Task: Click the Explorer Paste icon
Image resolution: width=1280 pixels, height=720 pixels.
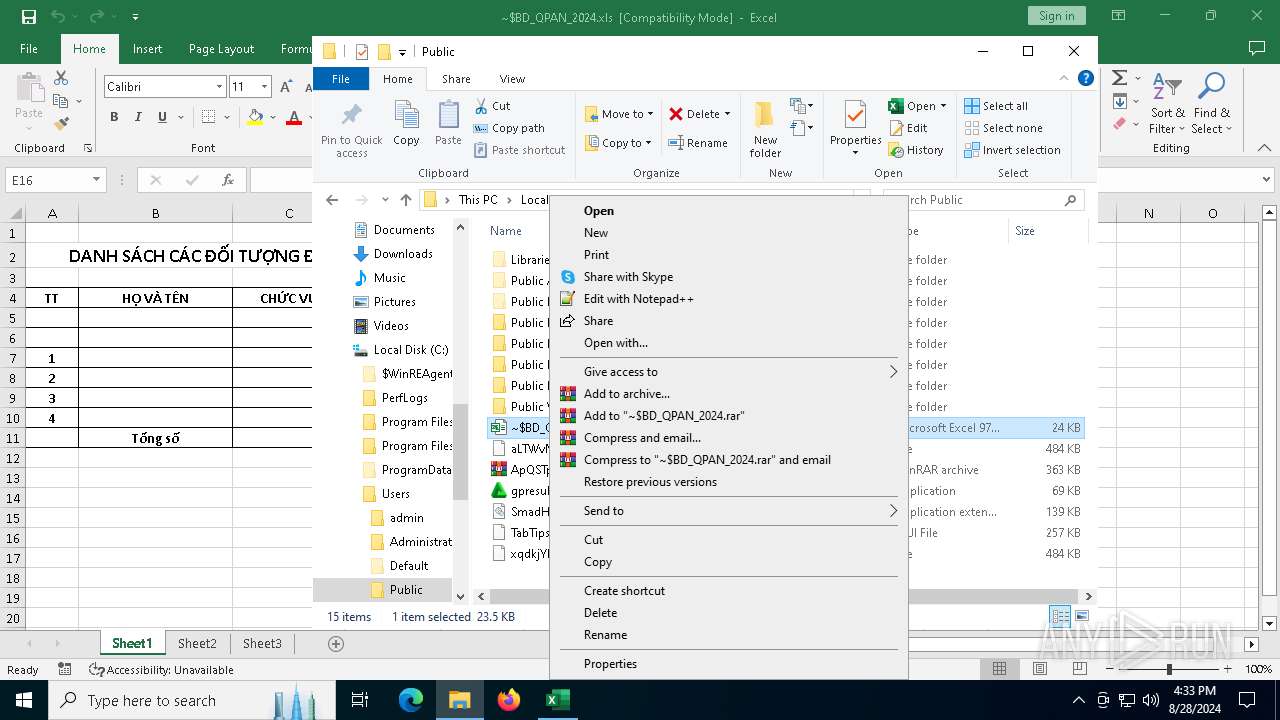Action: pos(448,115)
